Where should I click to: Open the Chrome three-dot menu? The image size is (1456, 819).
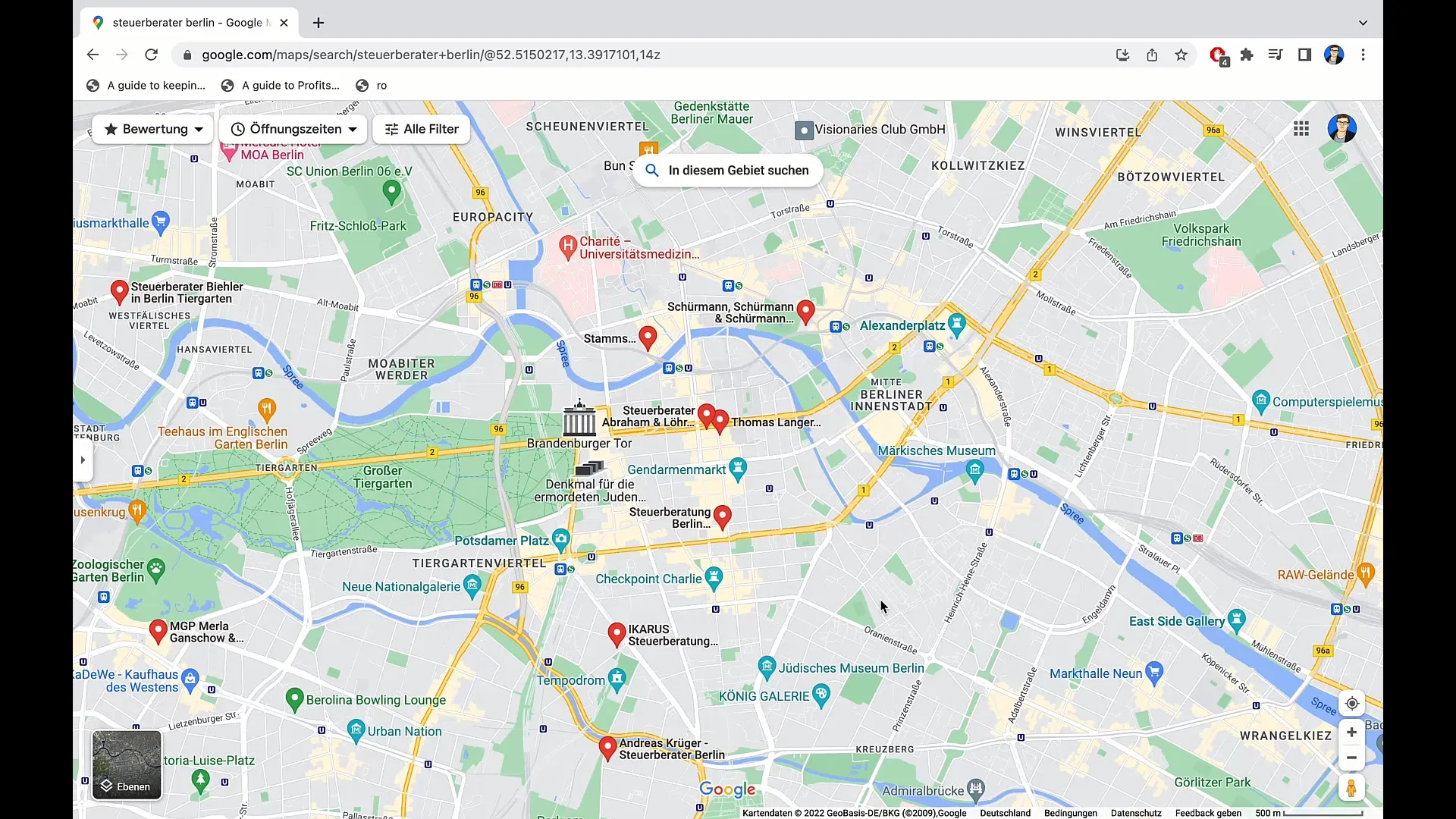[x=1363, y=55]
